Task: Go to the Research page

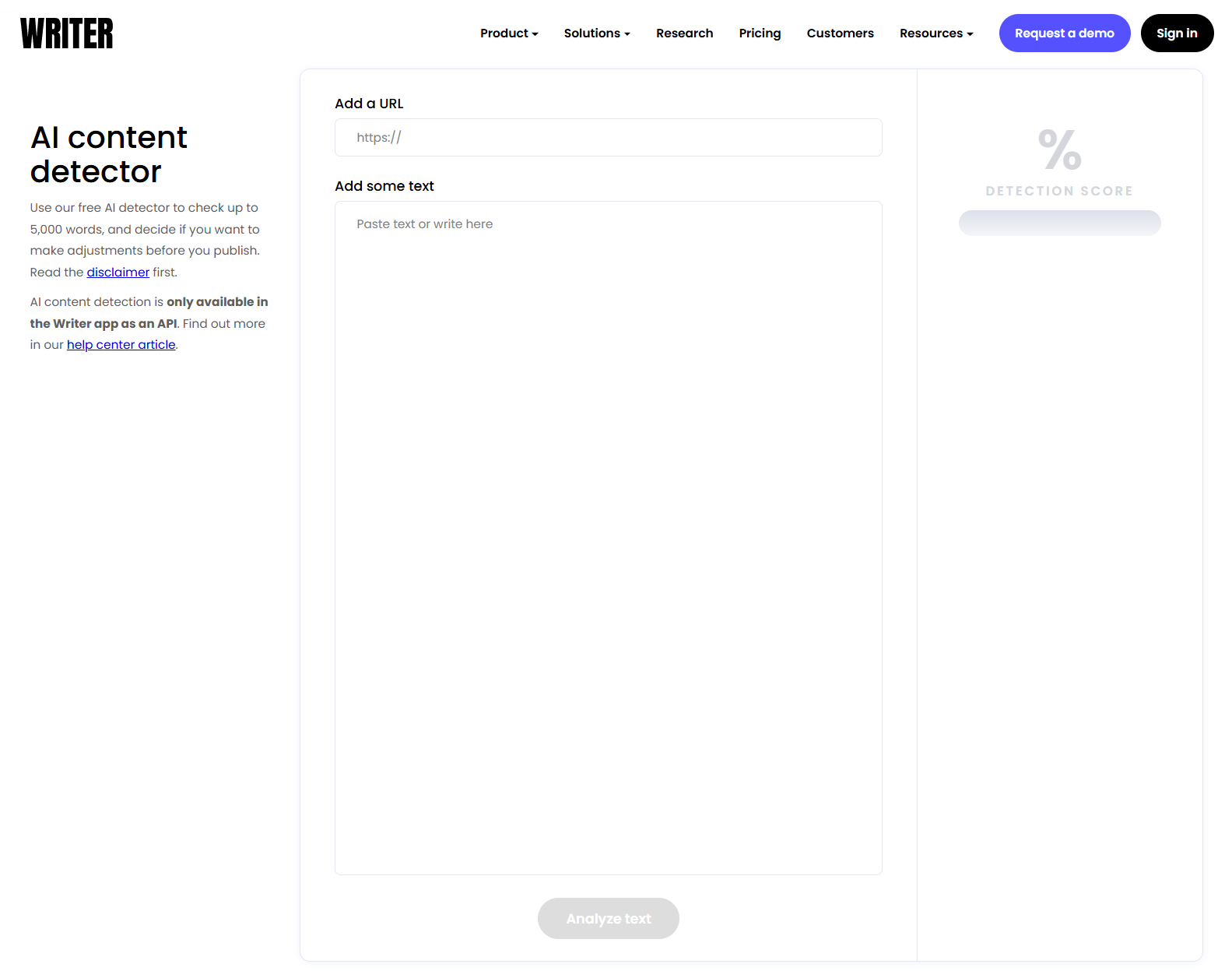Action: click(x=684, y=33)
